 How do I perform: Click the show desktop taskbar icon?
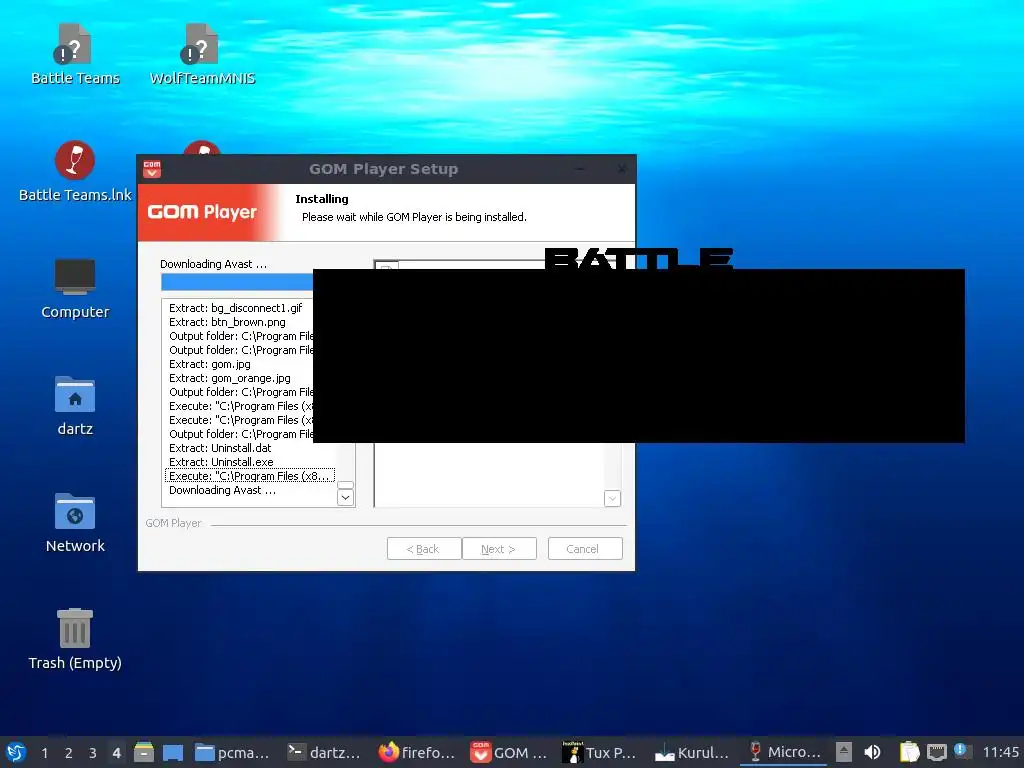point(172,752)
